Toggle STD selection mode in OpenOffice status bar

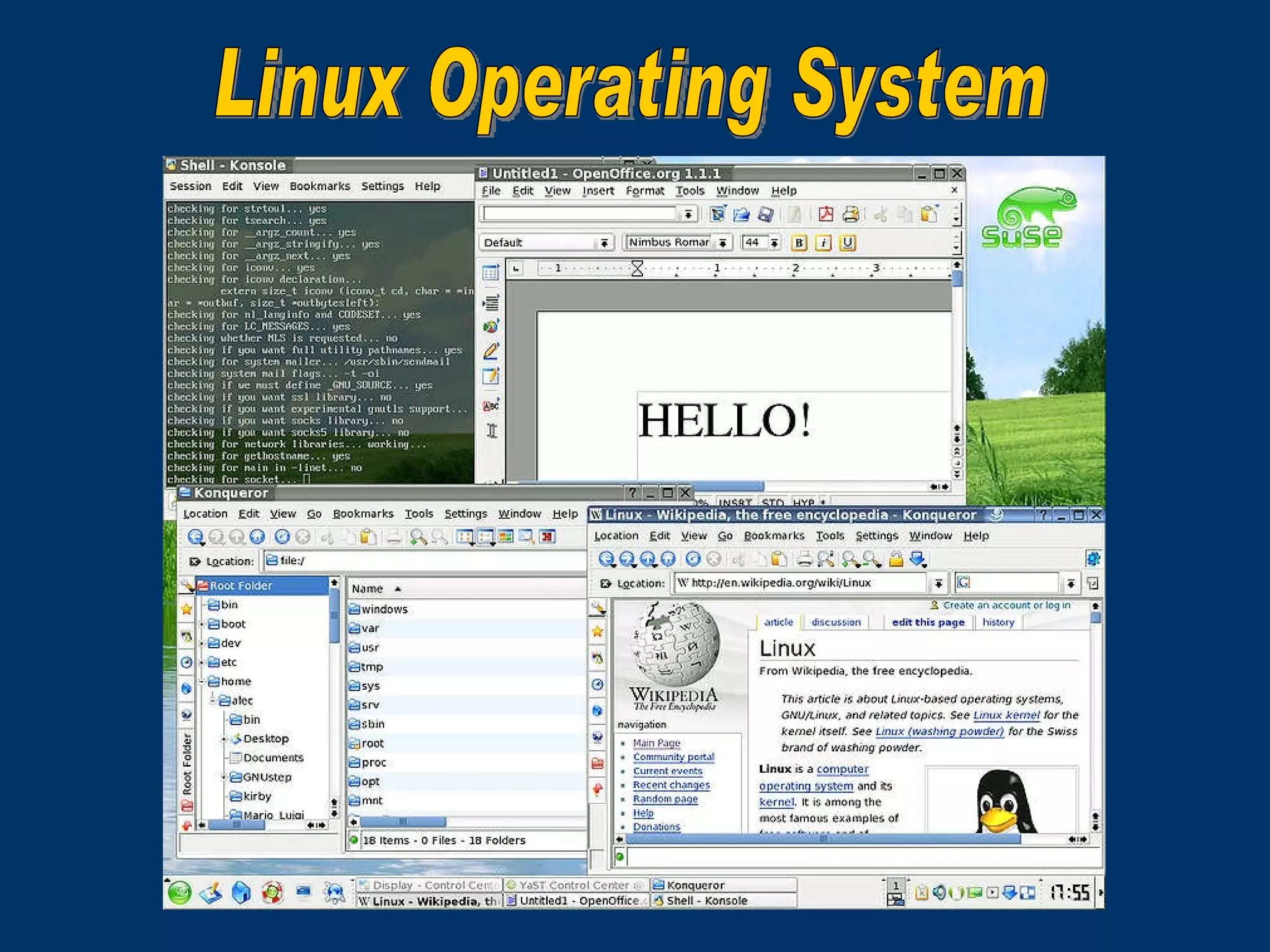(773, 502)
